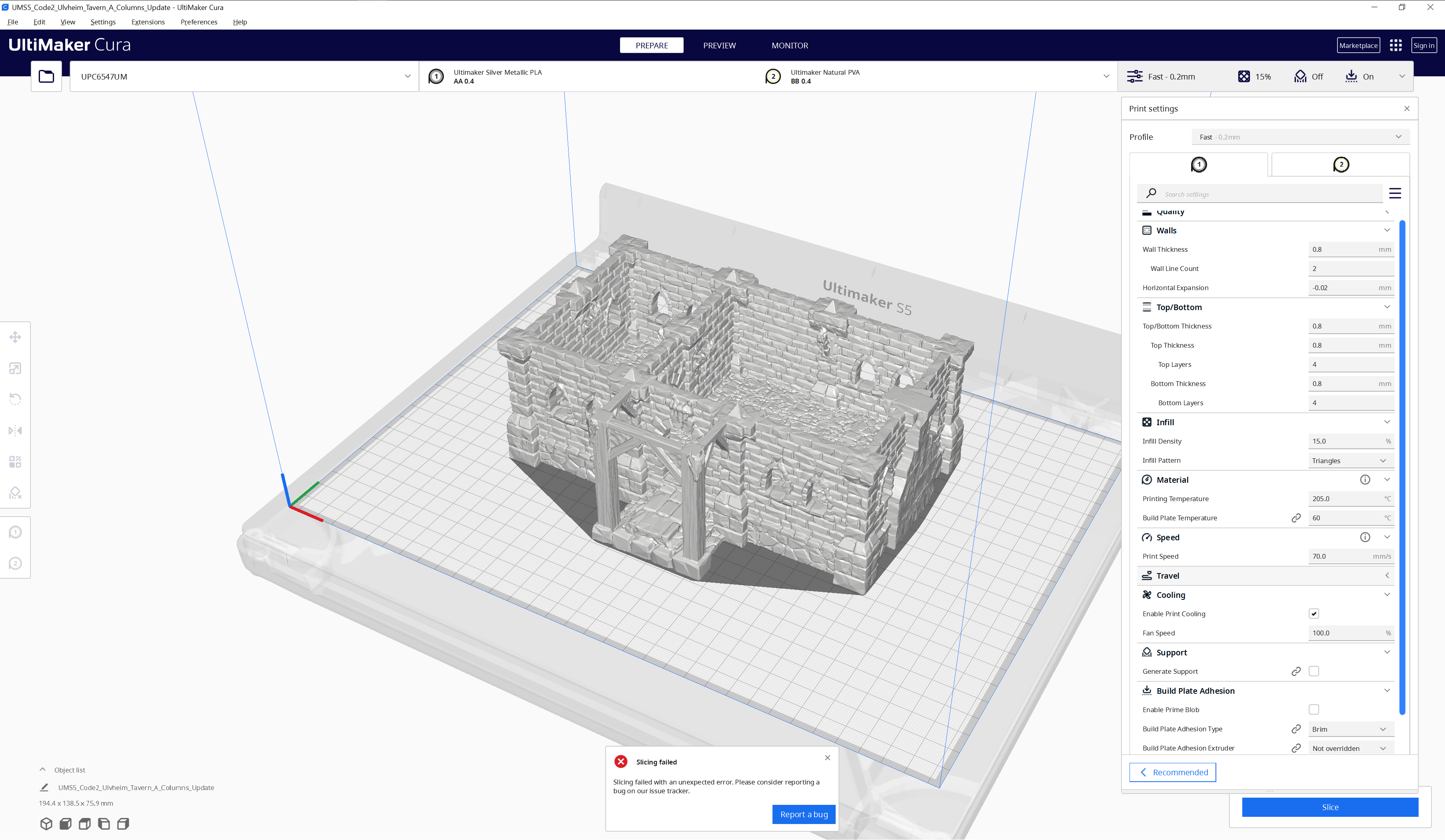Screen dimensions: 1445x840
Task: Open the Profile dropdown showing Fast - 0.2mm
Action: [1299, 137]
